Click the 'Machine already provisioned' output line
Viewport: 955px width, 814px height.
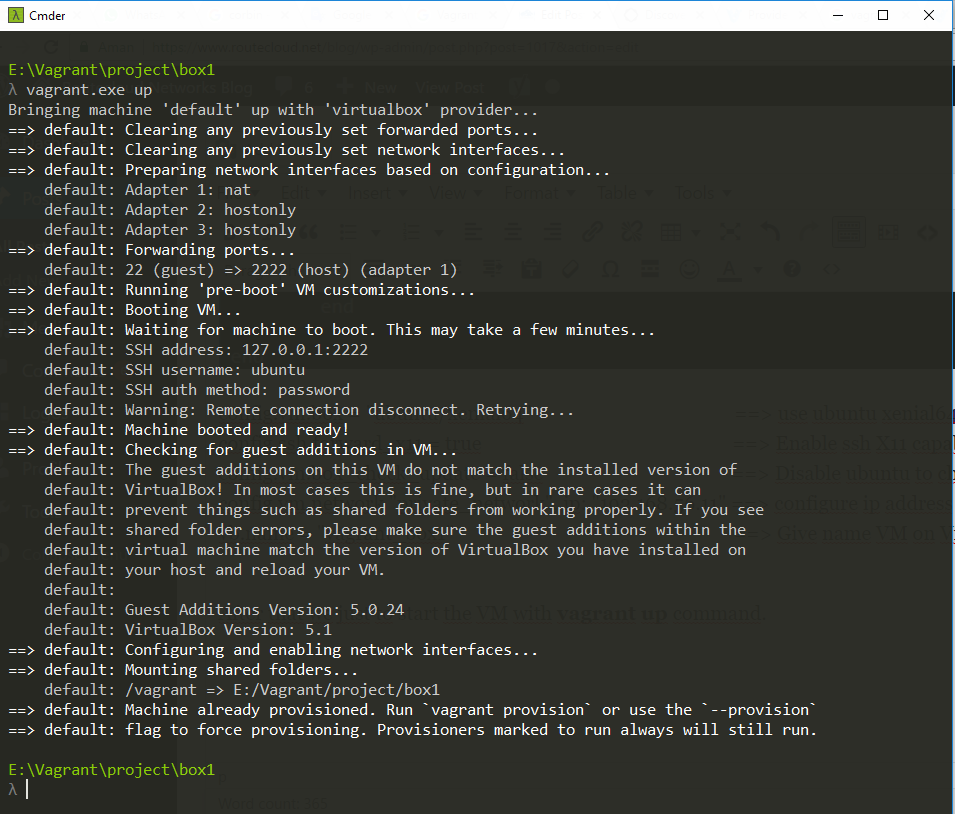tap(412, 710)
